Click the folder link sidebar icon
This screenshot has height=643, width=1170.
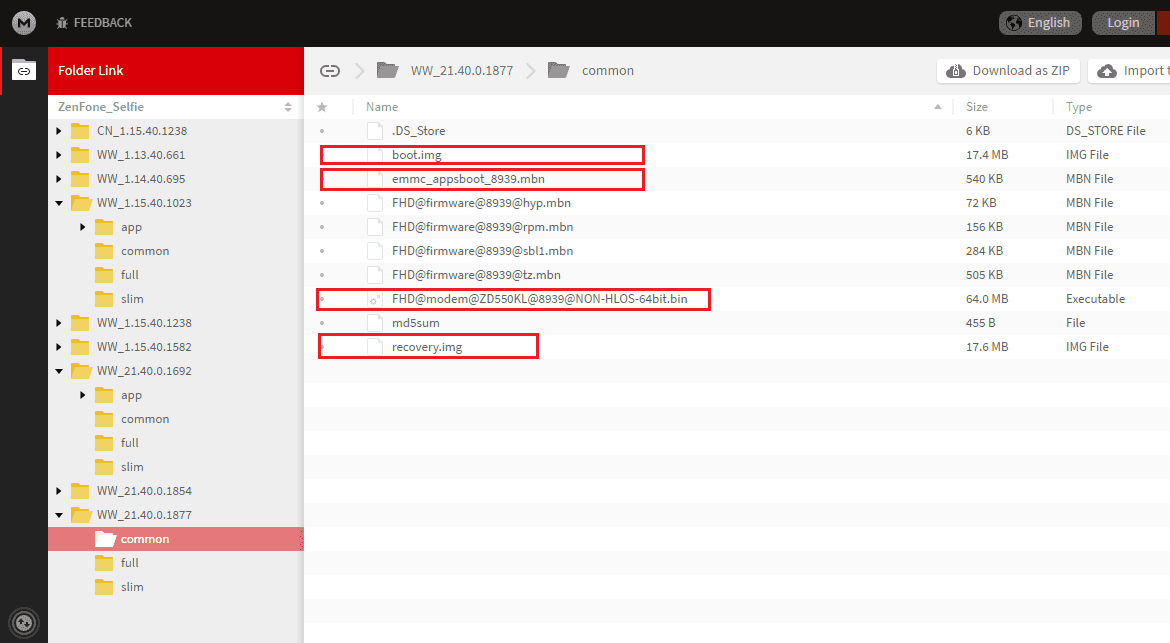pyautogui.click(x=24, y=70)
